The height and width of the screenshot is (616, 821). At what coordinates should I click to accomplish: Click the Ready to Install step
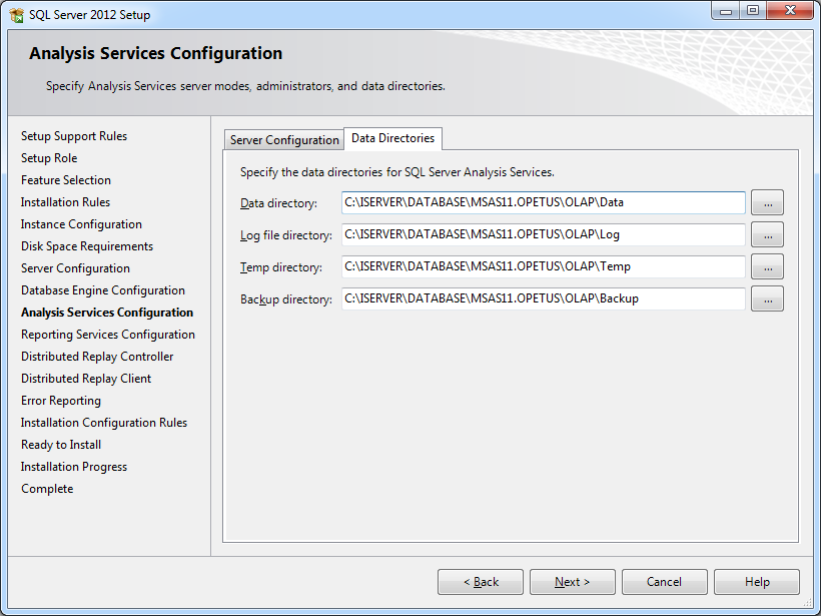click(61, 445)
